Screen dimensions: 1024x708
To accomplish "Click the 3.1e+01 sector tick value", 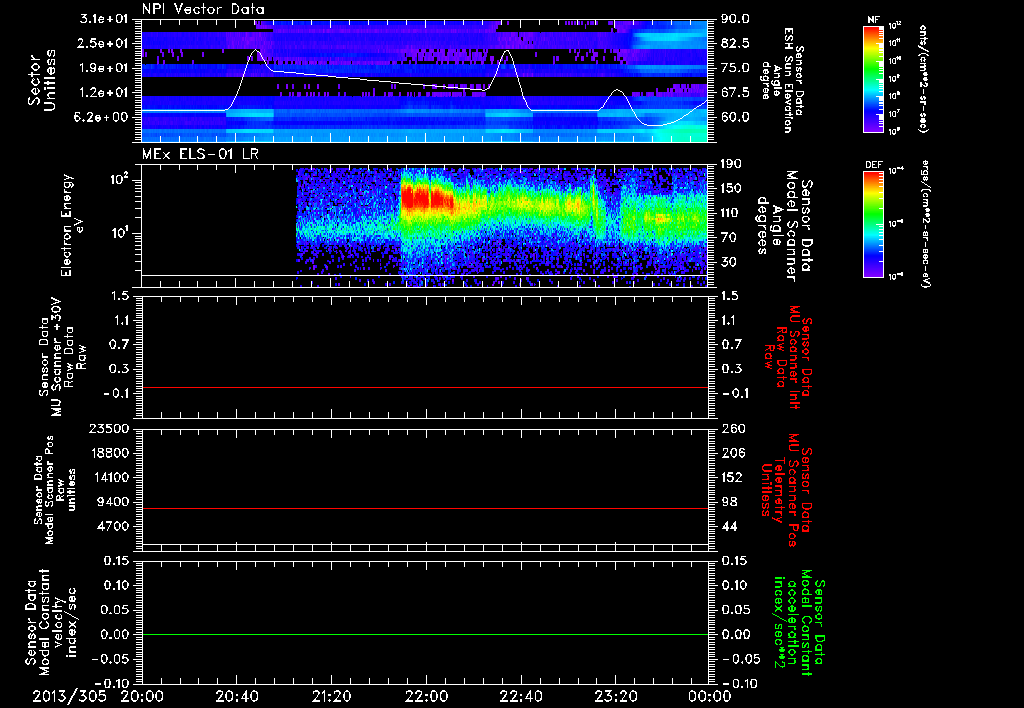I will pos(106,18).
